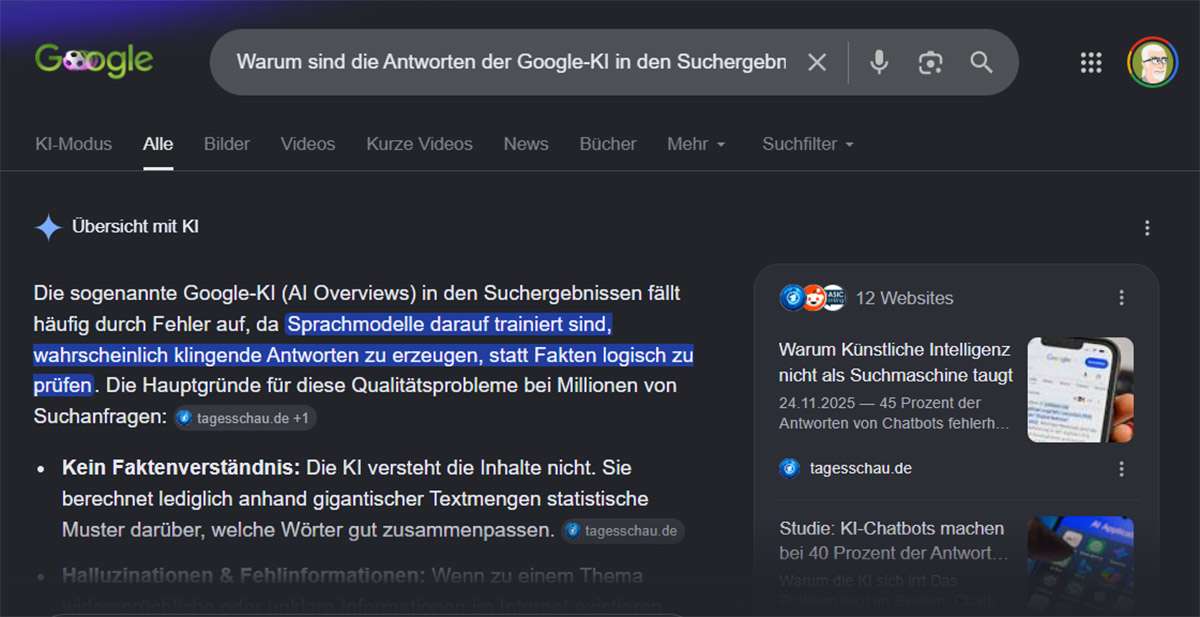Open the tagesschau.de +1 source chip

click(246, 418)
